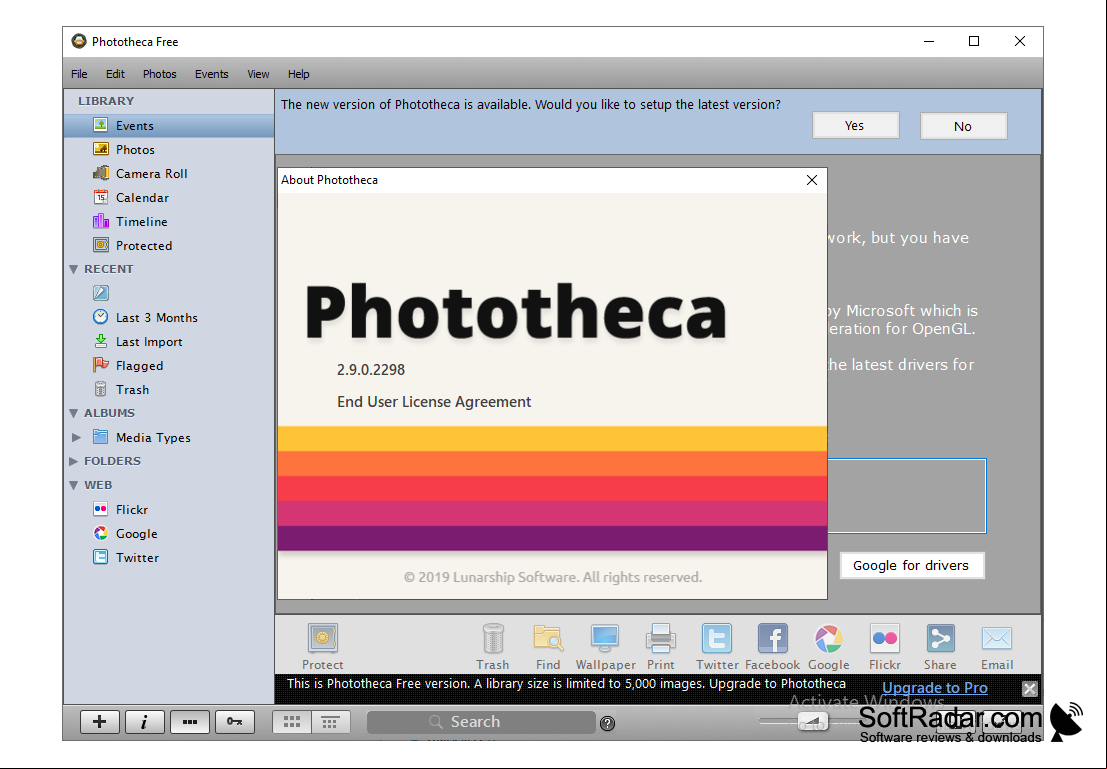Open the Edit menu
Image resolution: width=1107 pixels, height=769 pixels.
(115, 74)
